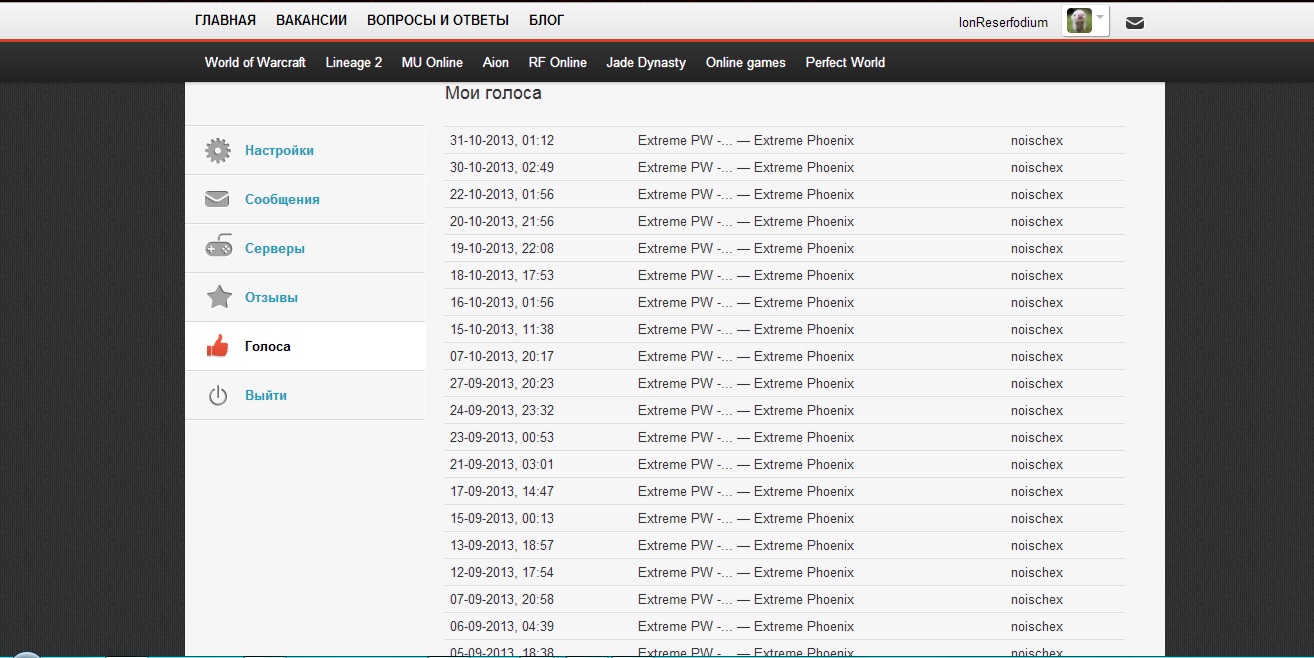Viewport: 1314px width, 658px height.
Task: Click date 31-10-2013, 01:12
Action: (502, 141)
